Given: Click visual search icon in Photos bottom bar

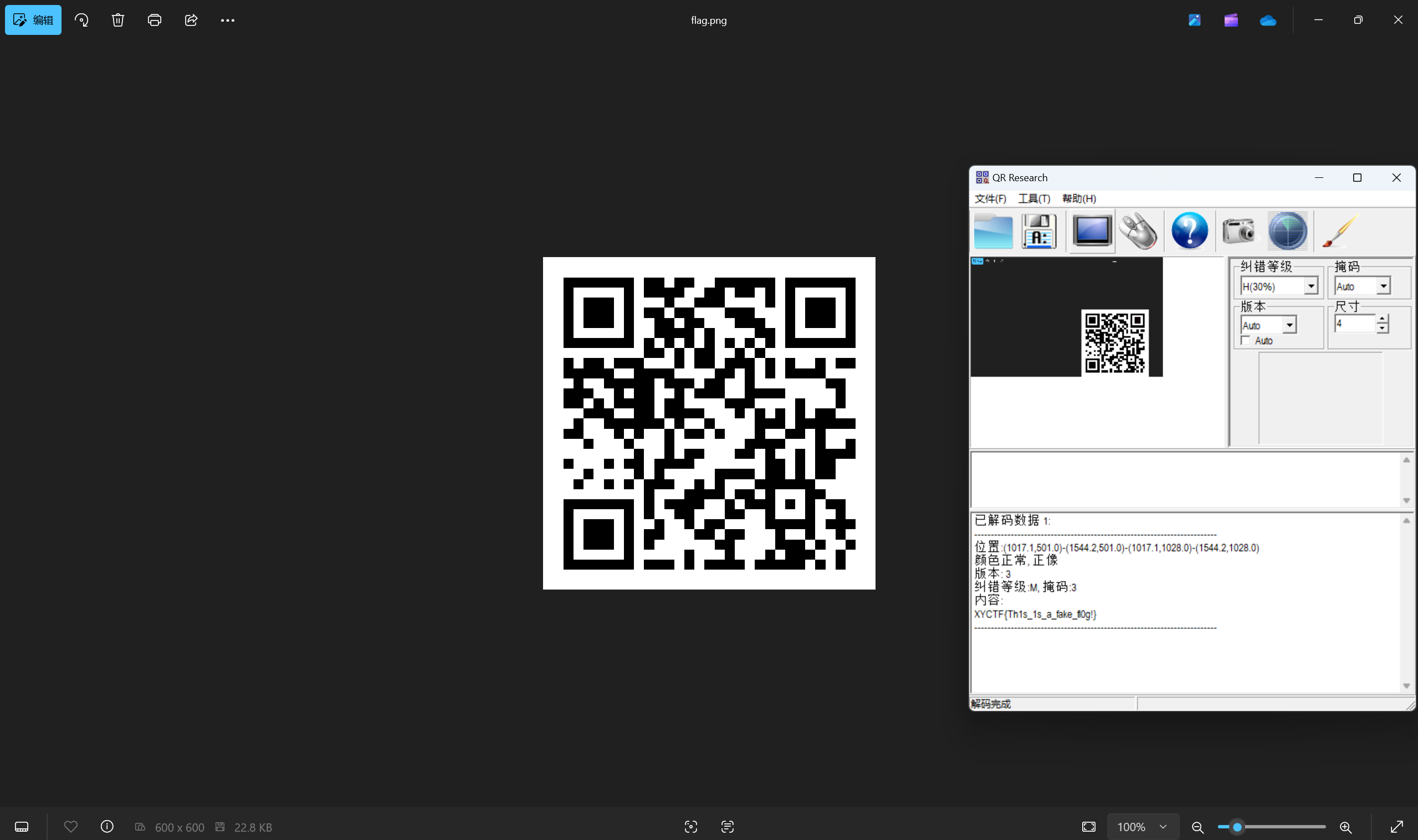Looking at the screenshot, I should point(690,827).
